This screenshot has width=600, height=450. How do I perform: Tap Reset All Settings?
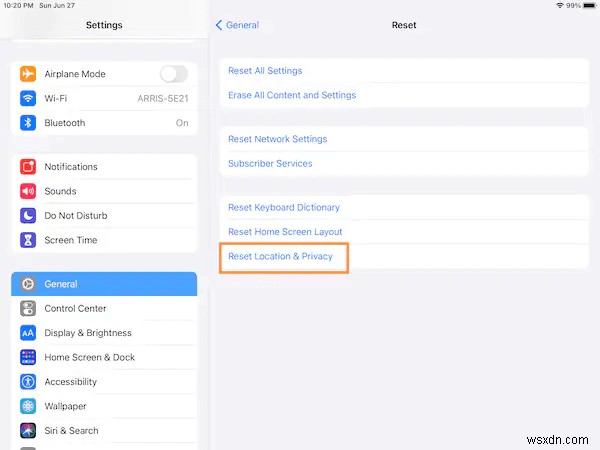click(404, 71)
